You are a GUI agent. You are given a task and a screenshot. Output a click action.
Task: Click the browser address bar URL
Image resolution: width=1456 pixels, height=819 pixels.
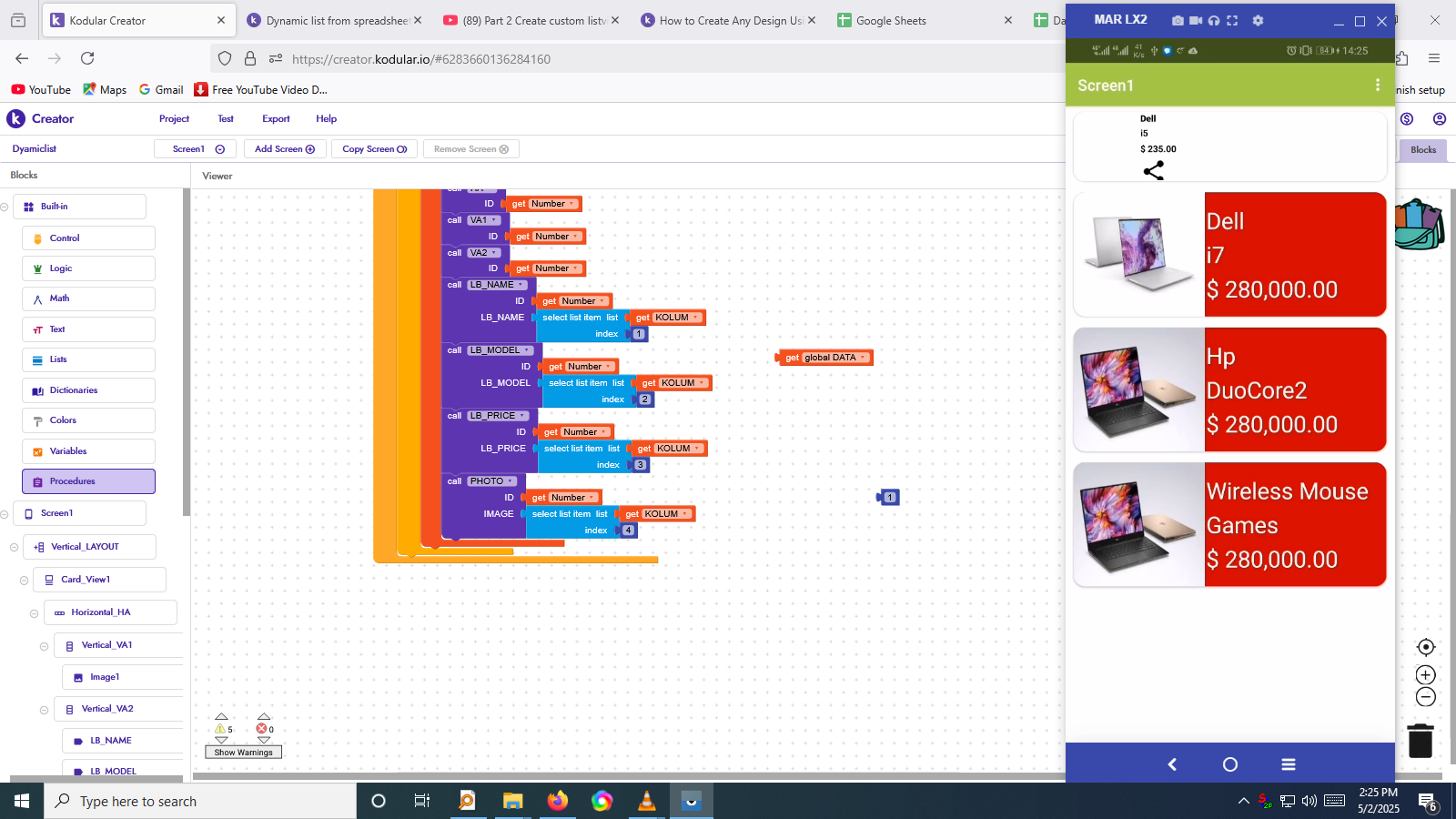tap(420, 59)
